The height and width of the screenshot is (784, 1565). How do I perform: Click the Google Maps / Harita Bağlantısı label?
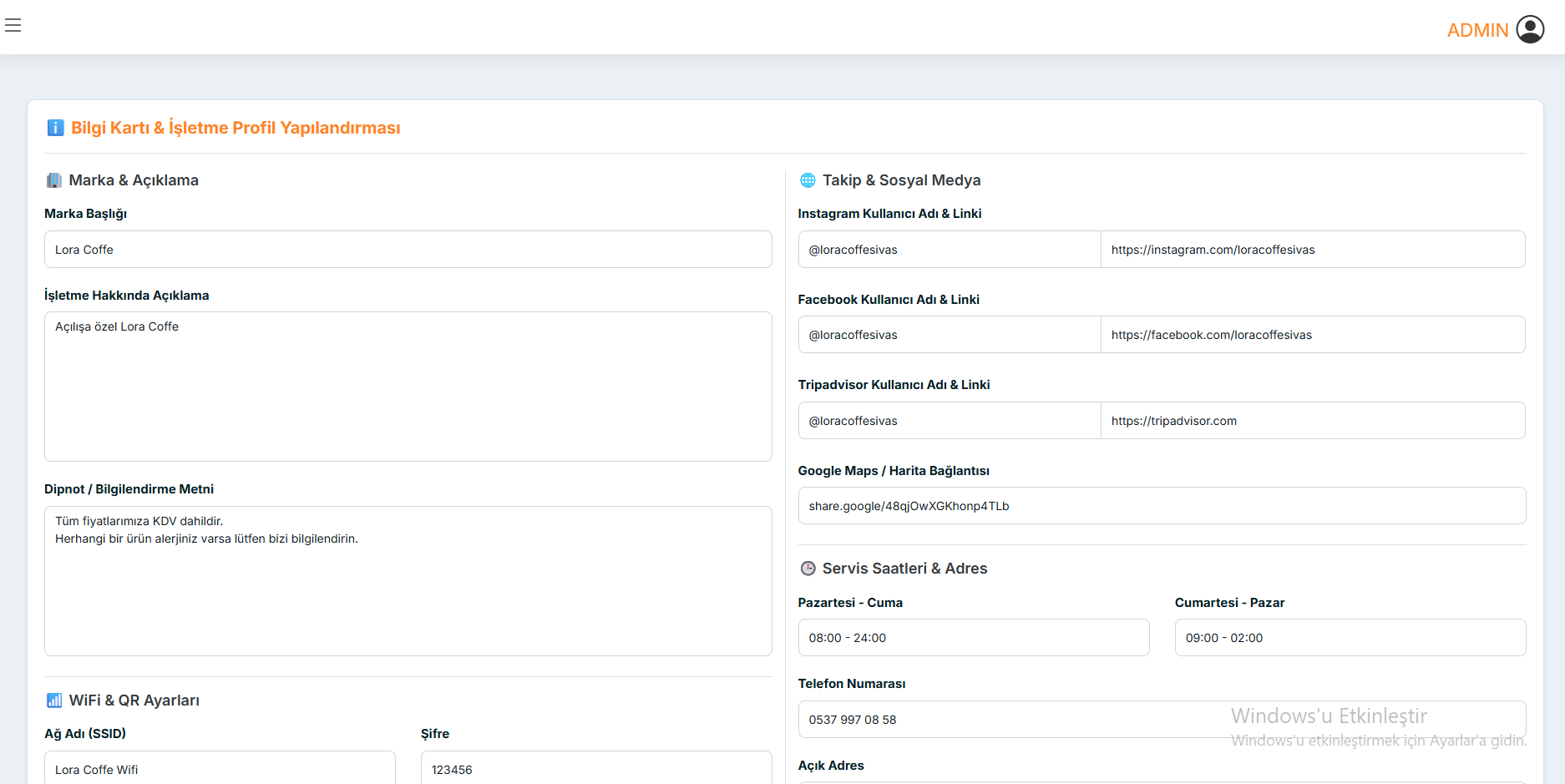click(x=894, y=471)
